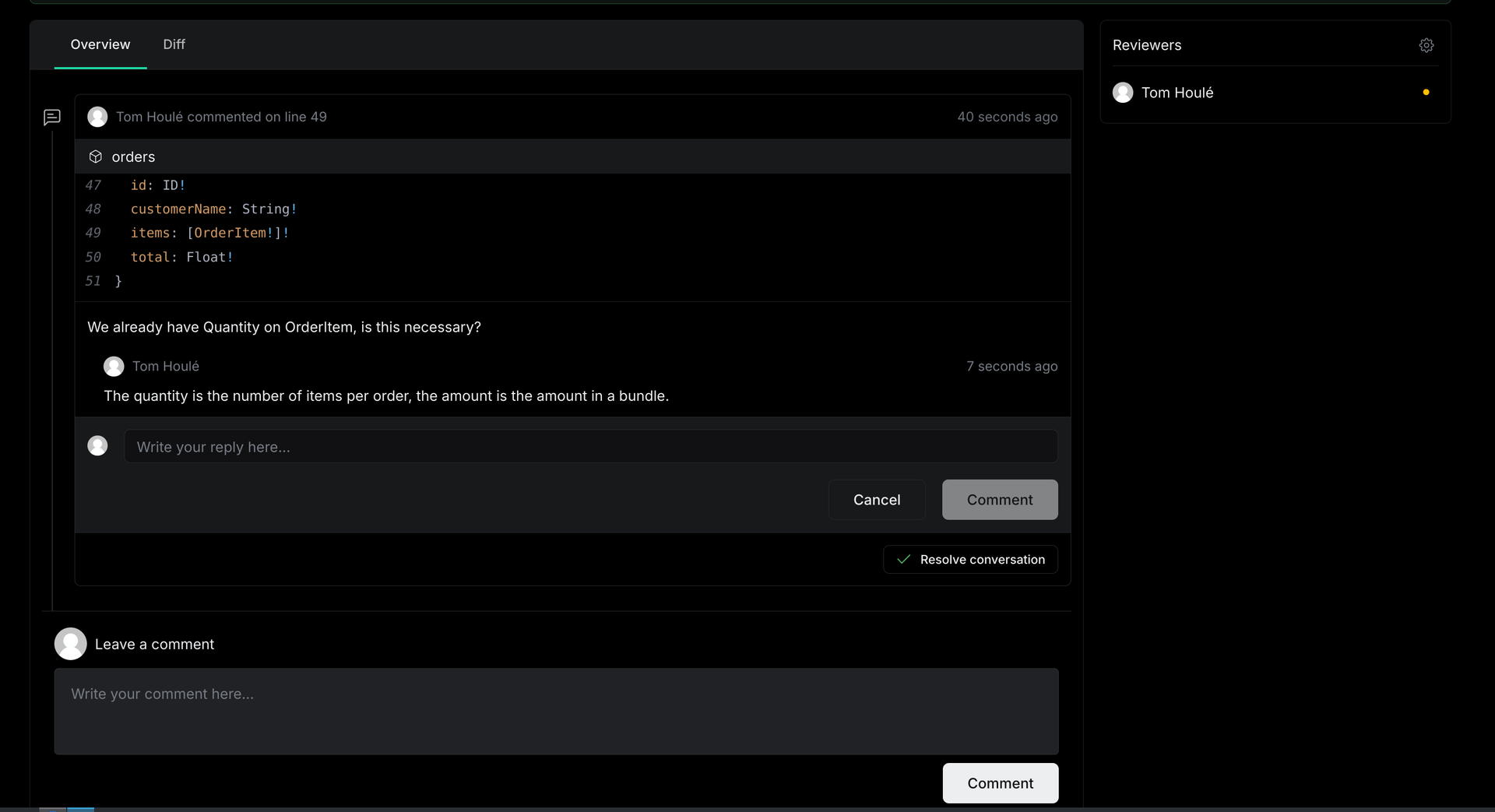The width and height of the screenshot is (1495, 812).
Task: Click Tom Houlé's avatar in Reviewers panel
Action: click(x=1124, y=92)
